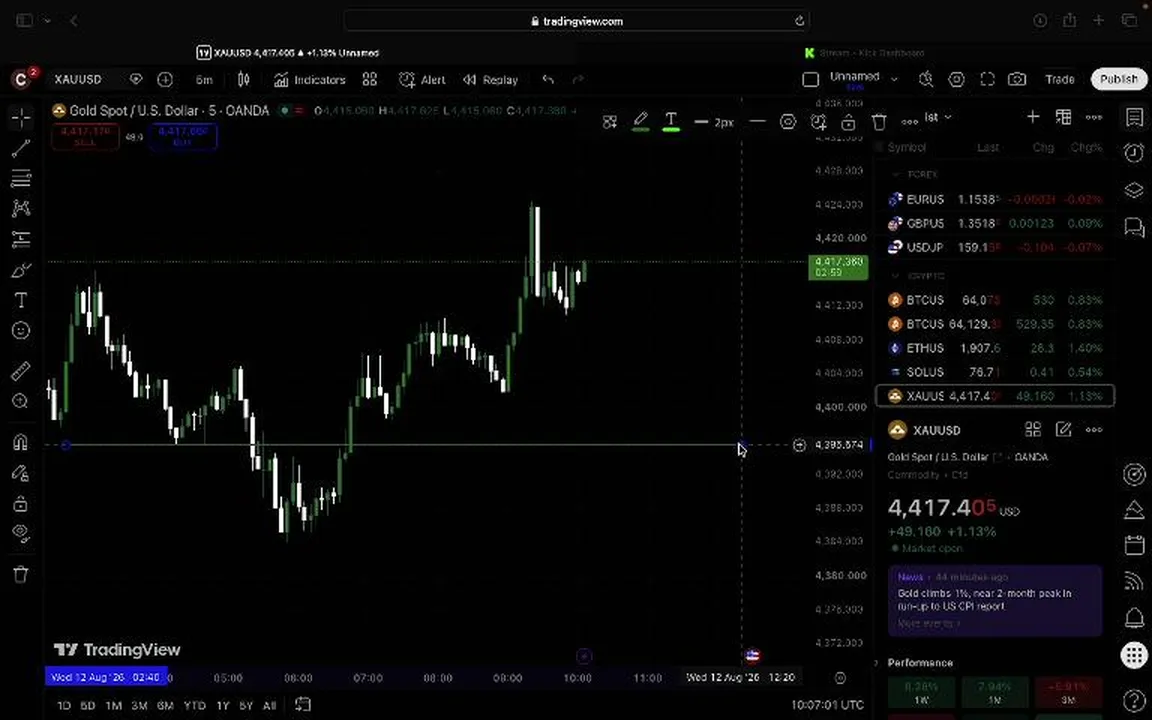
Task: Start bar Replay mode
Action: coord(491,79)
